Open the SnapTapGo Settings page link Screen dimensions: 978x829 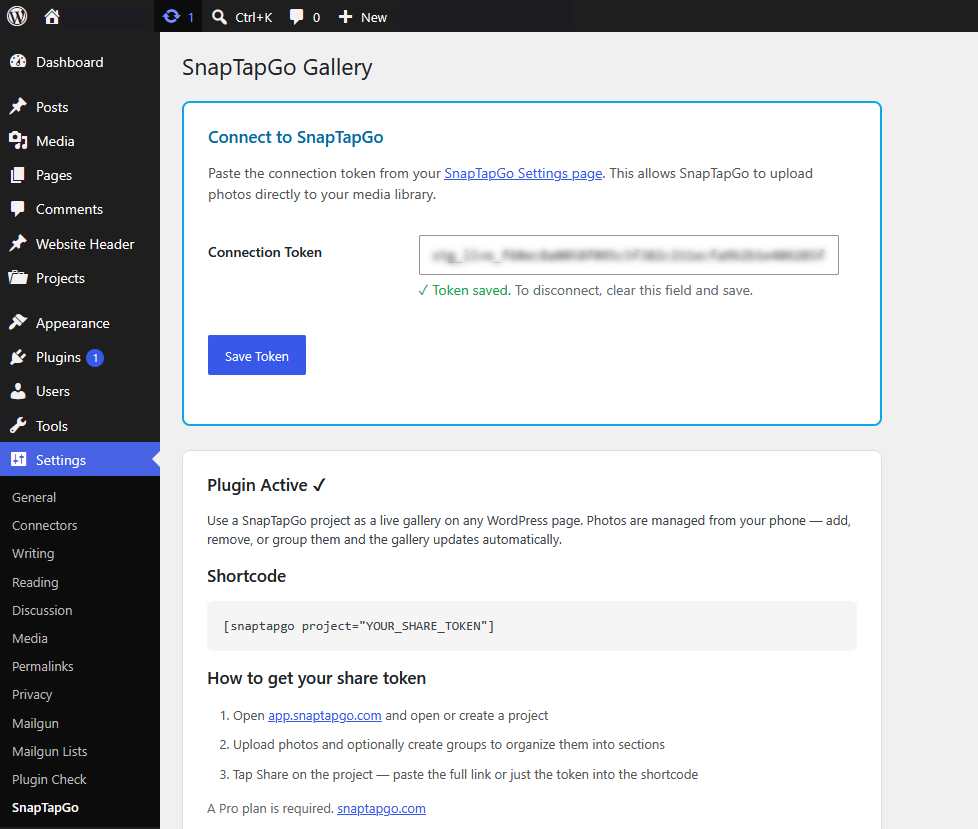click(523, 173)
